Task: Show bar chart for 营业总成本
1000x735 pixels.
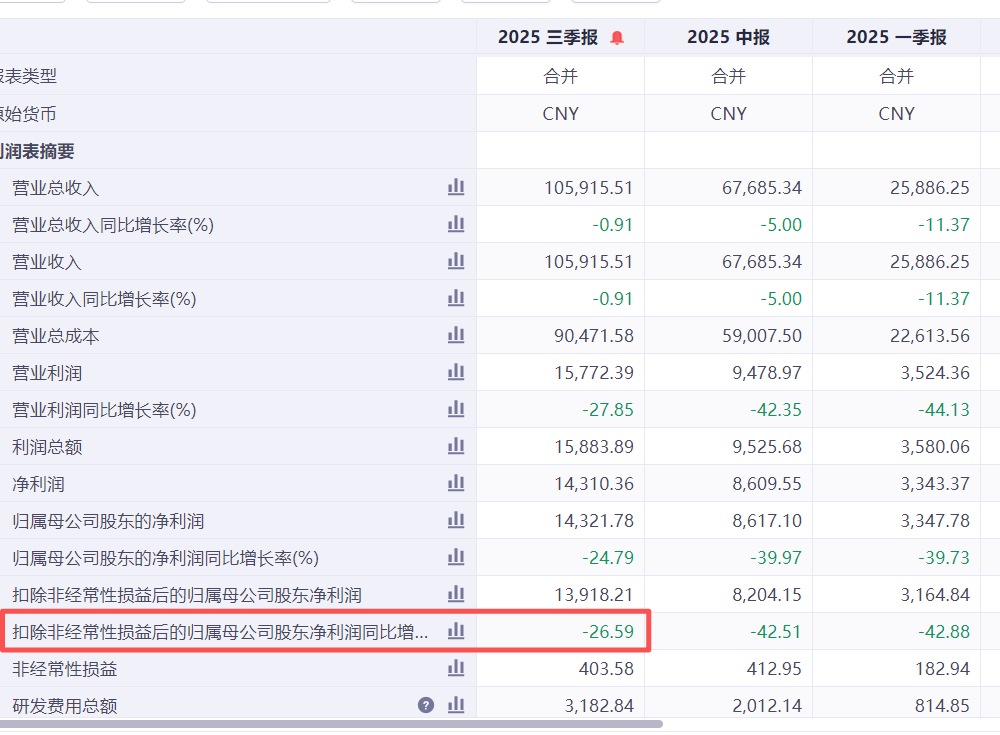Action: pyautogui.click(x=456, y=335)
